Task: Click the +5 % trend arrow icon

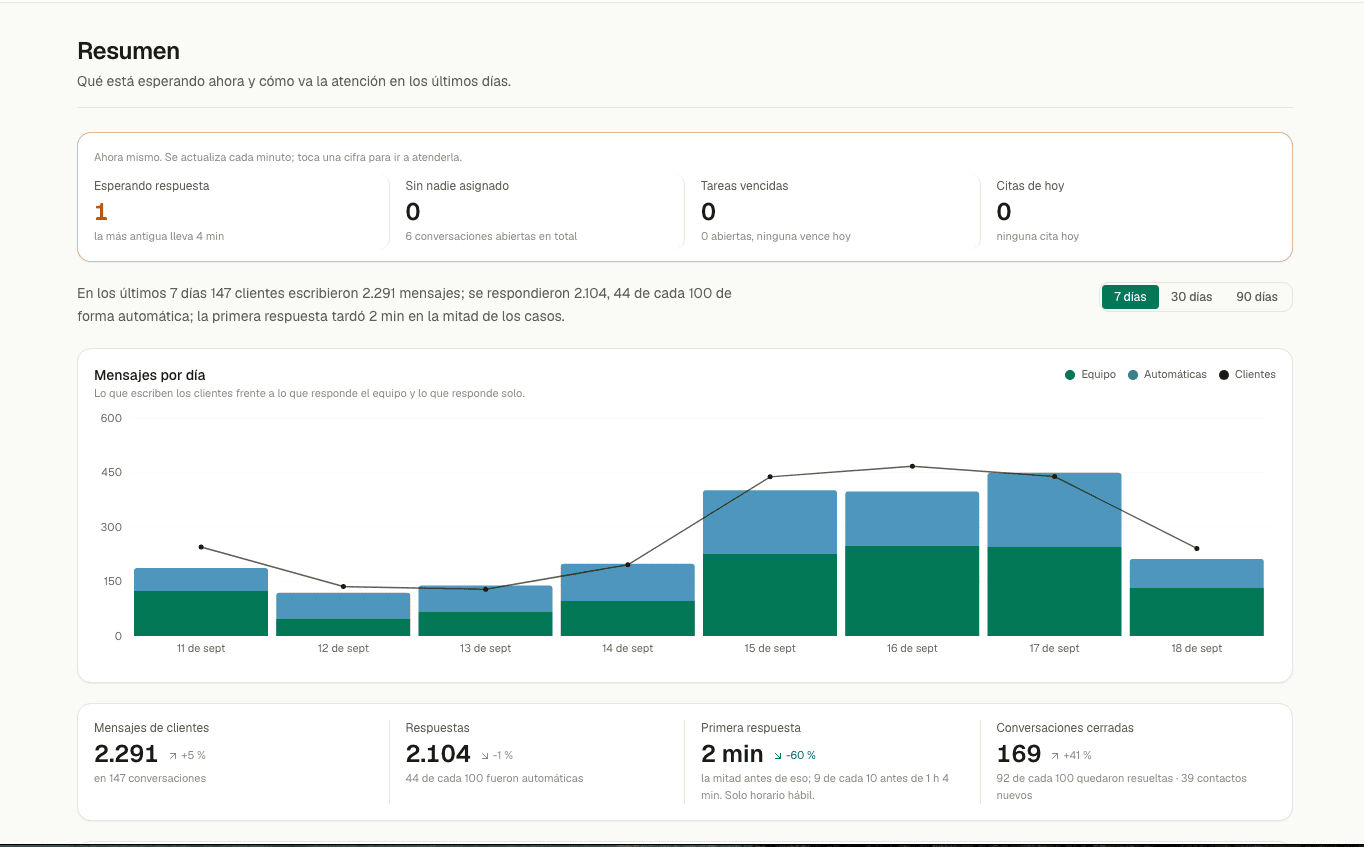Action: pos(173,756)
